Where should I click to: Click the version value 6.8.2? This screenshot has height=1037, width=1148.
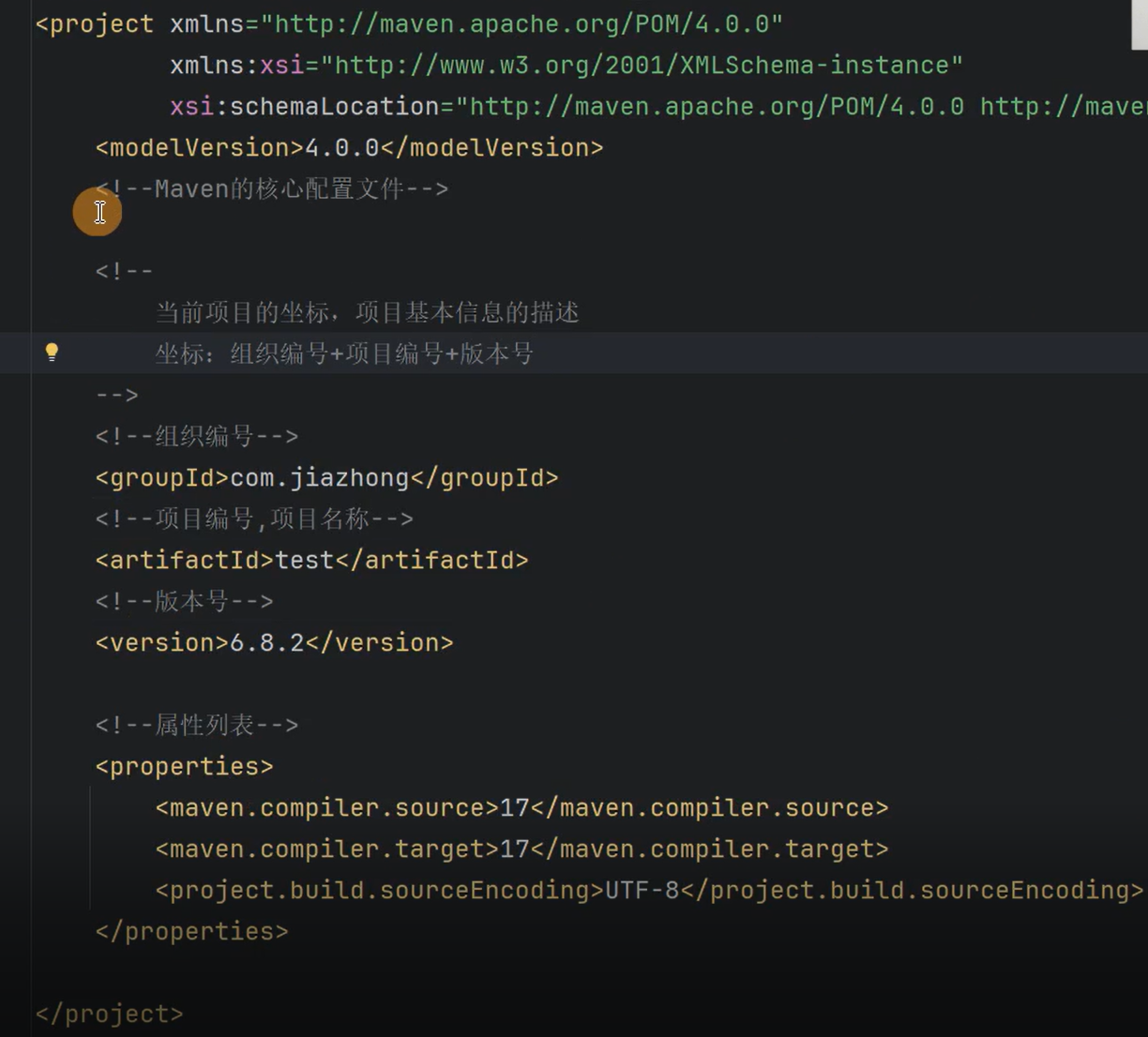(267, 642)
